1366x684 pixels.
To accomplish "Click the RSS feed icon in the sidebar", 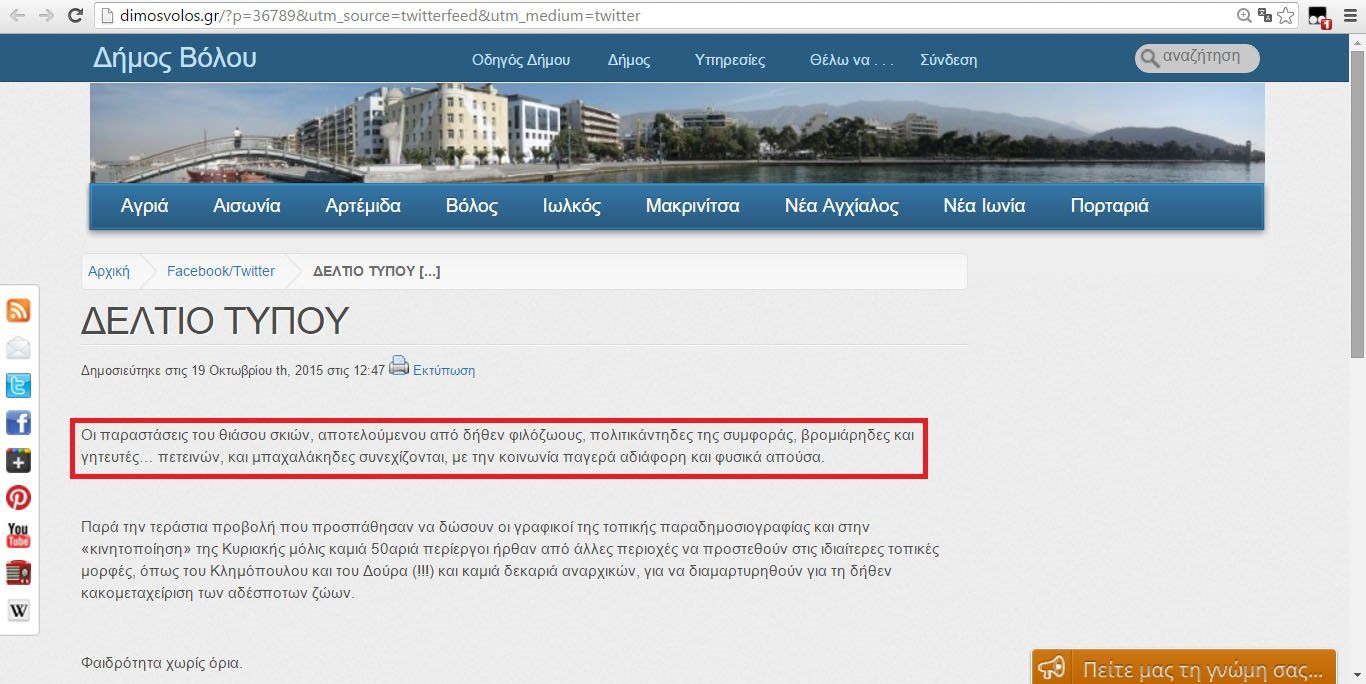I will pyautogui.click(x=18, y=310).
